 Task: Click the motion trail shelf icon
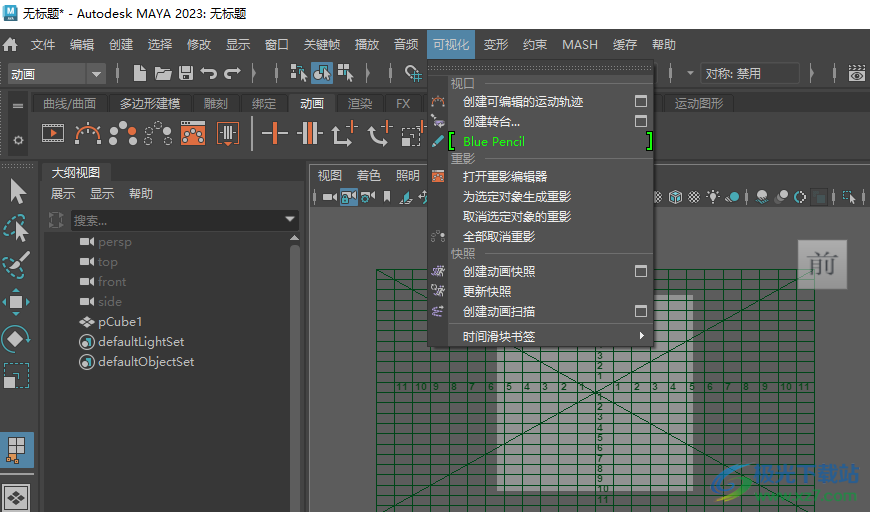click(x=88, y=134)
